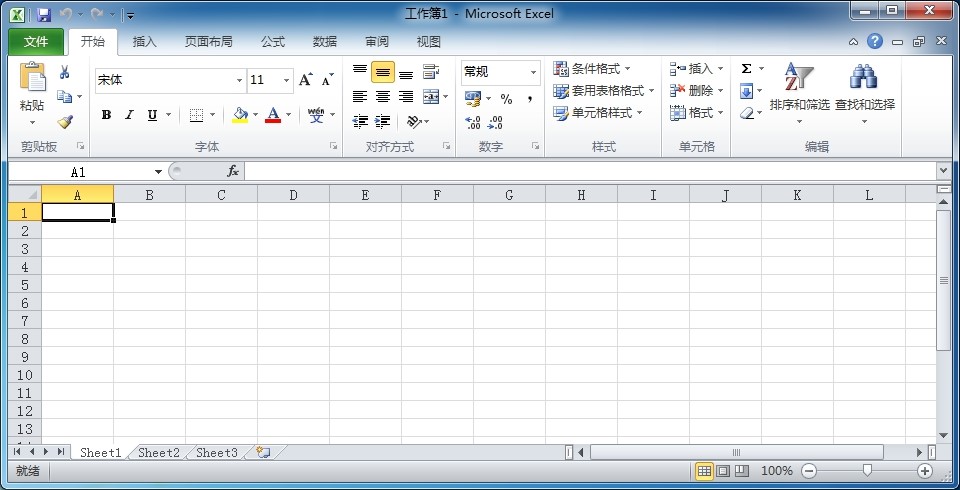
Task: Click the insert function fx icon
Action: (233, 172)
